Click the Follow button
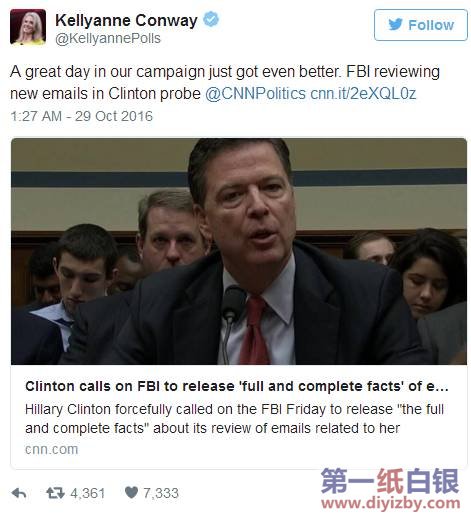The image size is (471, 517). click(421, 25)
